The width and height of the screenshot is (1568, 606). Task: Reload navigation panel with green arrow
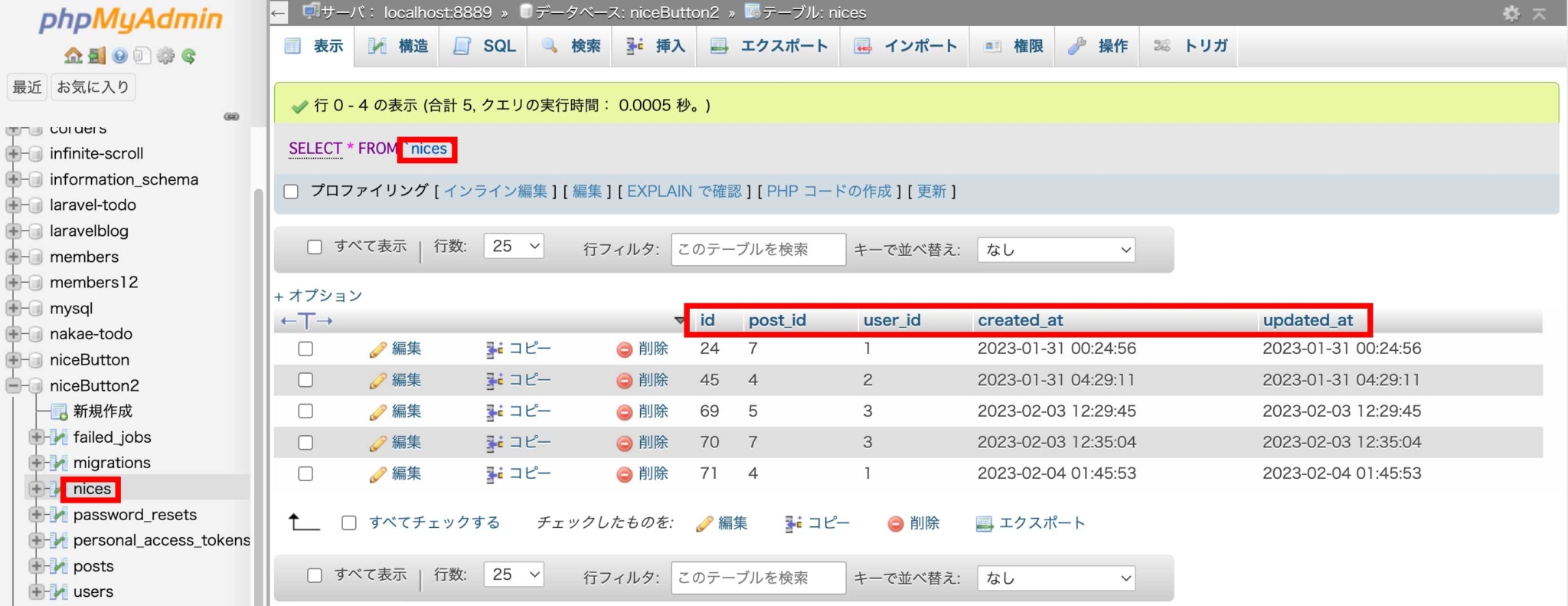pos(188,56)
